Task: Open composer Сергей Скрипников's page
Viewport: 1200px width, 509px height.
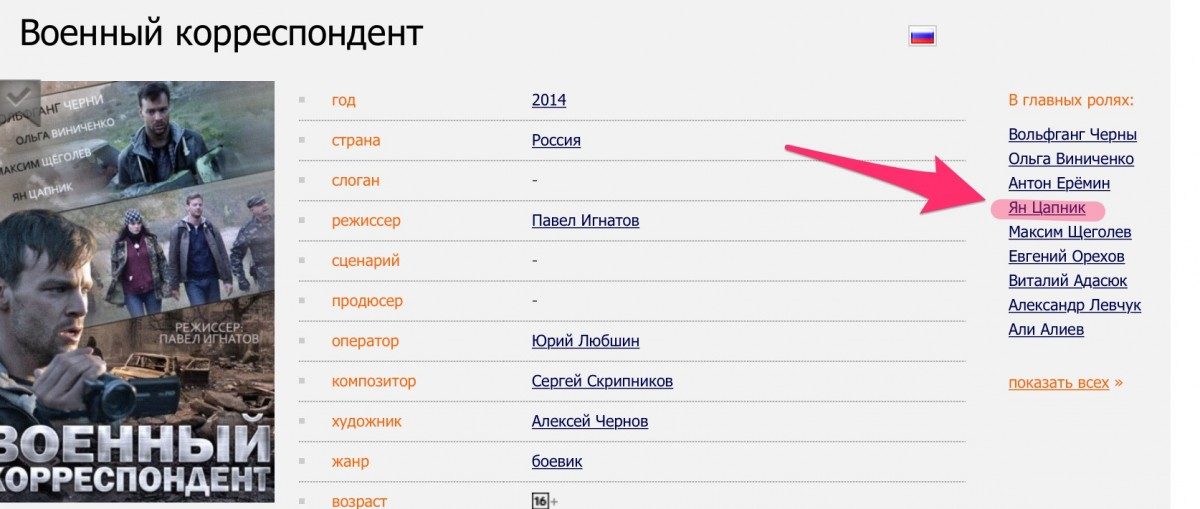Action: 602,381
